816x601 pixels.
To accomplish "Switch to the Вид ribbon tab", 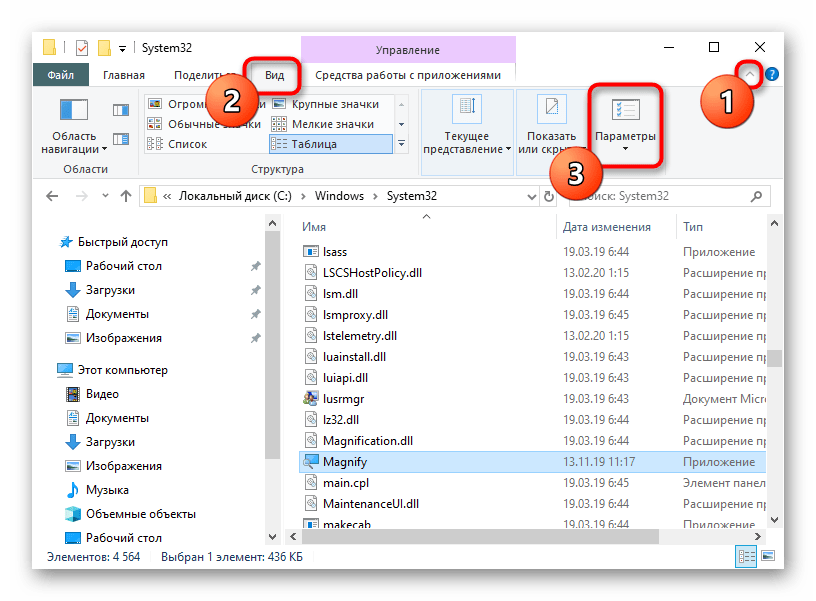I will pos(274,75).
